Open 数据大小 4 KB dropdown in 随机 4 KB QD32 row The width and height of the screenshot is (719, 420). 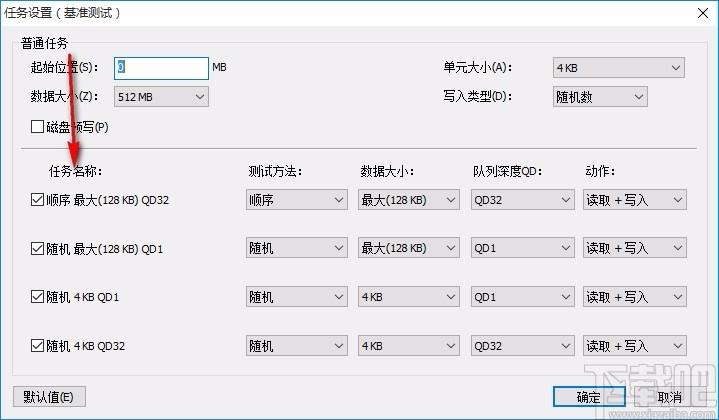click(409, 346)
